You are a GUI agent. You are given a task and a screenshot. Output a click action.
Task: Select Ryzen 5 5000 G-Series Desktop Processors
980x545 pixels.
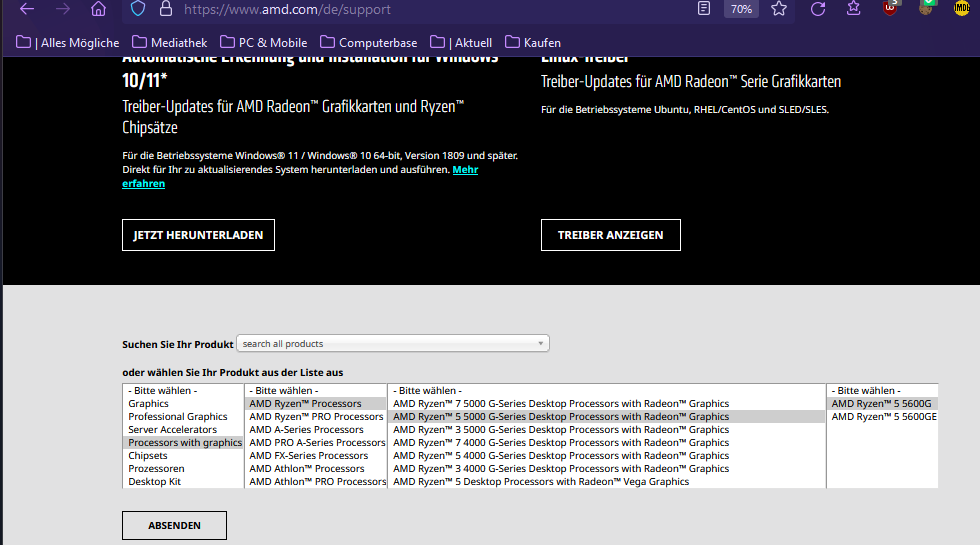tap(607, 417)
